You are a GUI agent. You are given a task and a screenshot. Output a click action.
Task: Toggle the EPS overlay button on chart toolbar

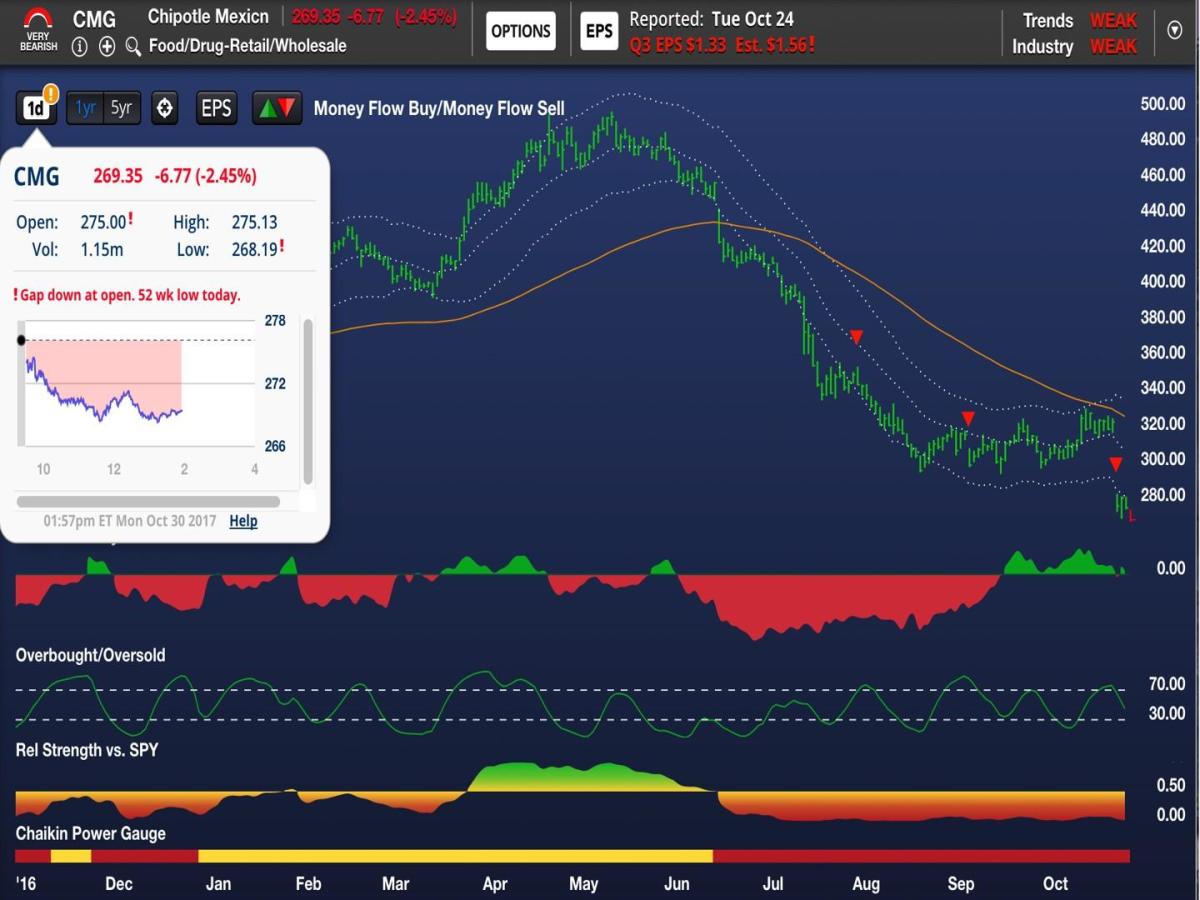click(216, 108)
